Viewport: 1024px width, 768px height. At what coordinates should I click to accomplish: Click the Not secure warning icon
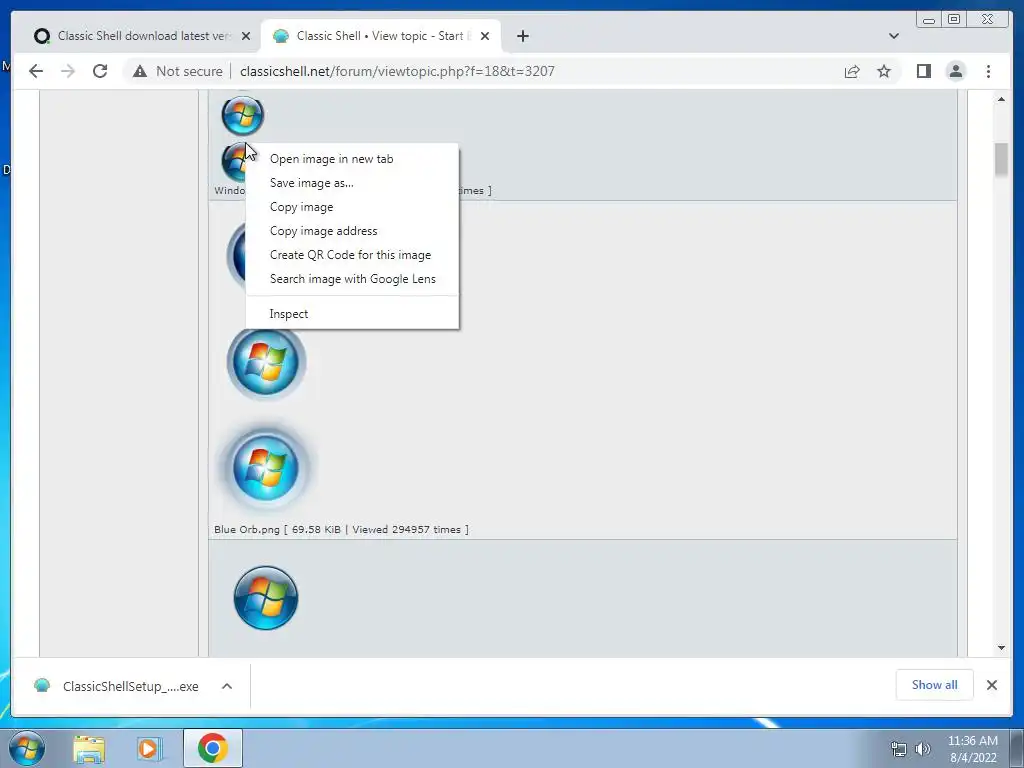pyautogui.click(x=140, y=71)
